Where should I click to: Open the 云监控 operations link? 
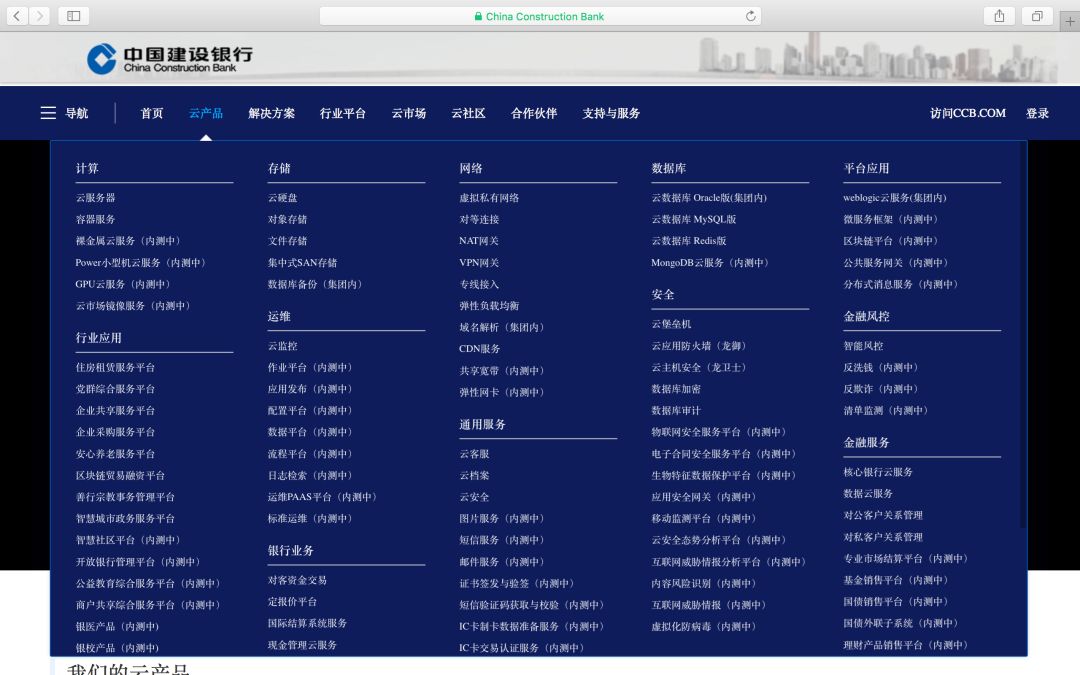pos(282,346)
